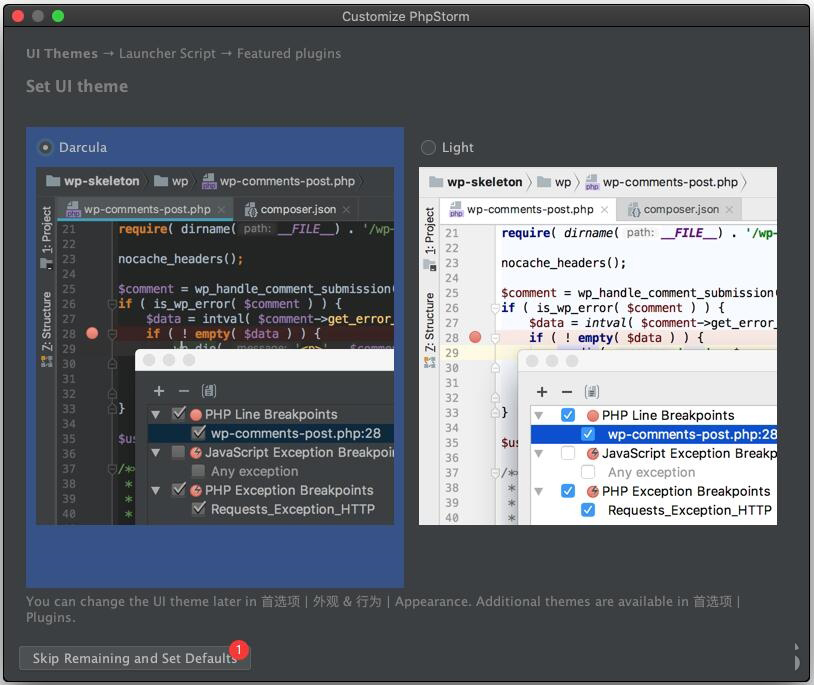The height and width of the screenshot is (685, 814).
Task: Click the group-by icon in Darcula preview
Action: tap(209, 391)
